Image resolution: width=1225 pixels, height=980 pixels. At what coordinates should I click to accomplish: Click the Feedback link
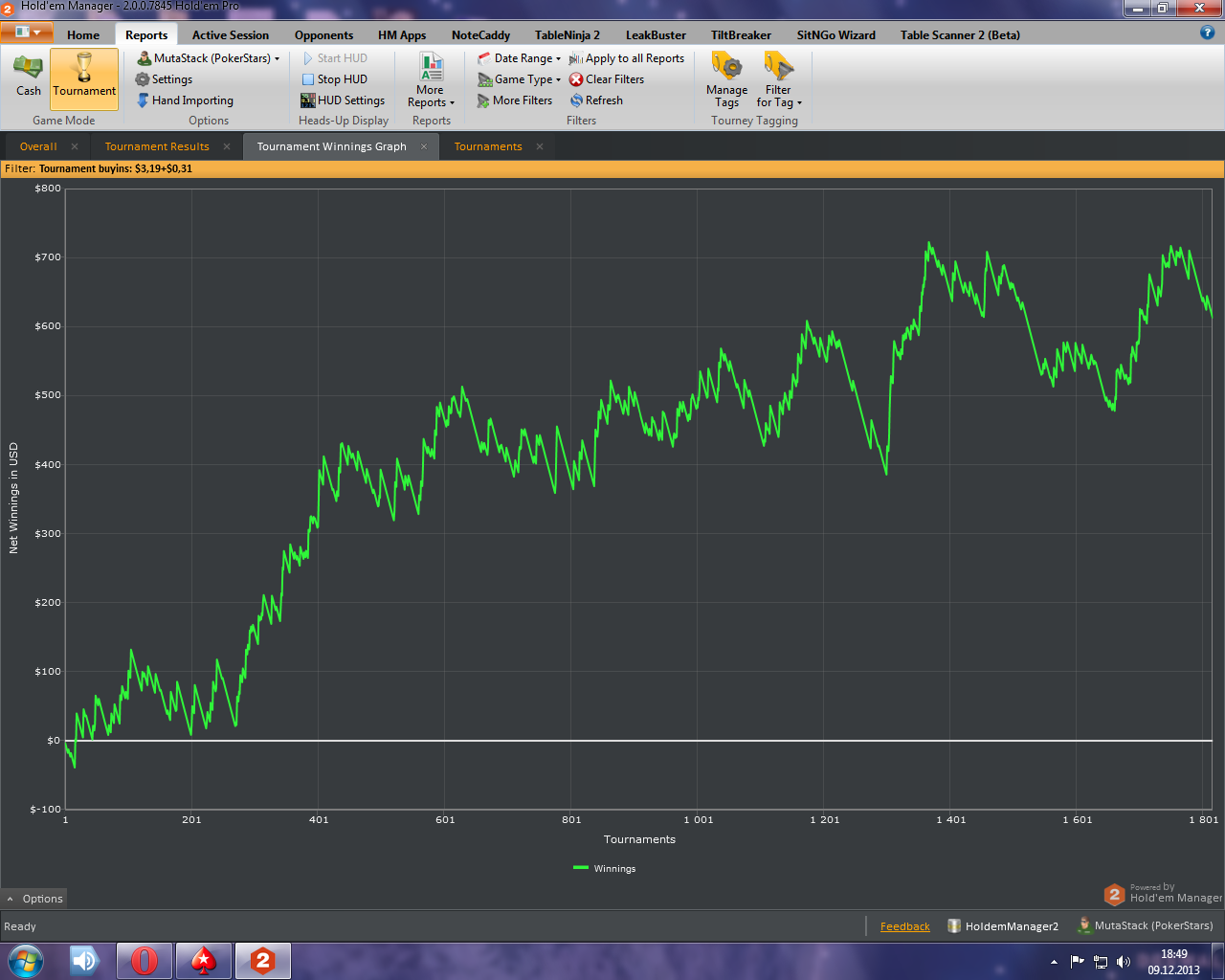[904, 926]
